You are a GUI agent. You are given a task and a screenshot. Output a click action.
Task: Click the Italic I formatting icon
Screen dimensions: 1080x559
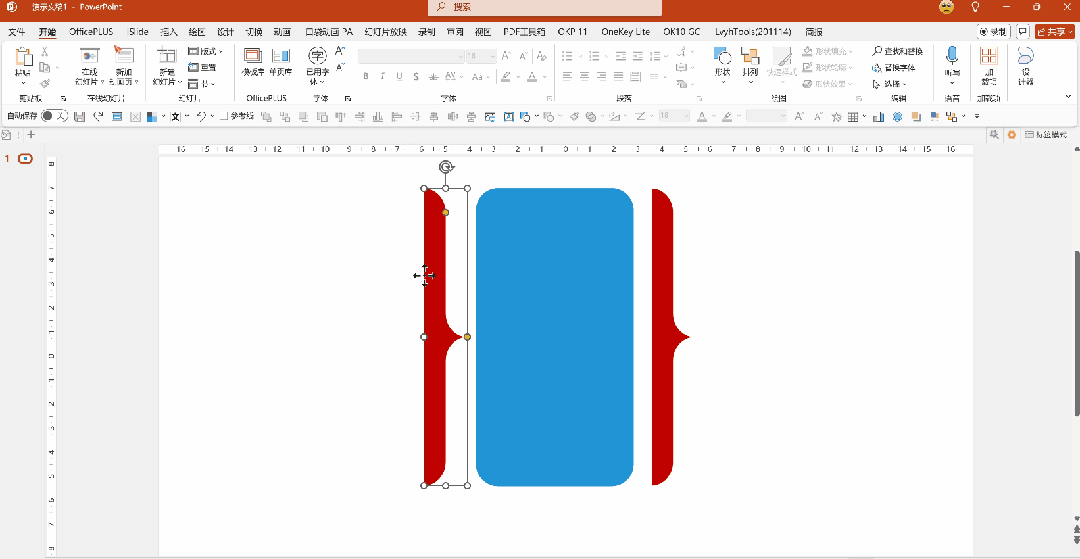pos(383,76)
